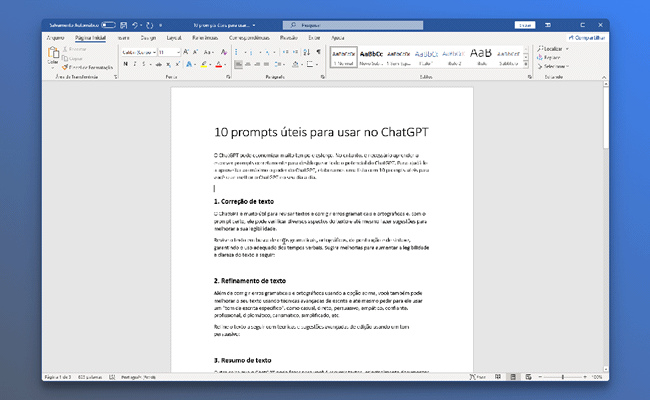This screenshot has width=650, height=400.
Task: Click the Compartilhar button
Action: [x=587, y=38]
